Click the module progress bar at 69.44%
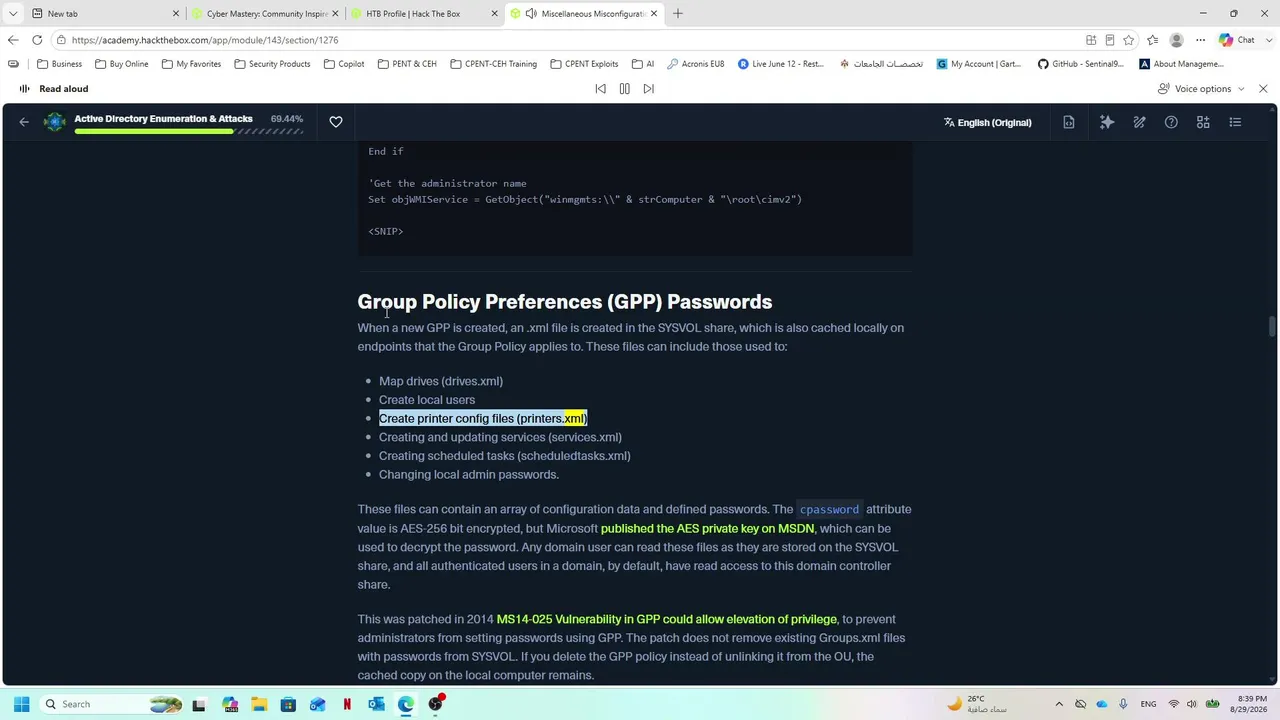The image size is (1280, 720). 188,131
